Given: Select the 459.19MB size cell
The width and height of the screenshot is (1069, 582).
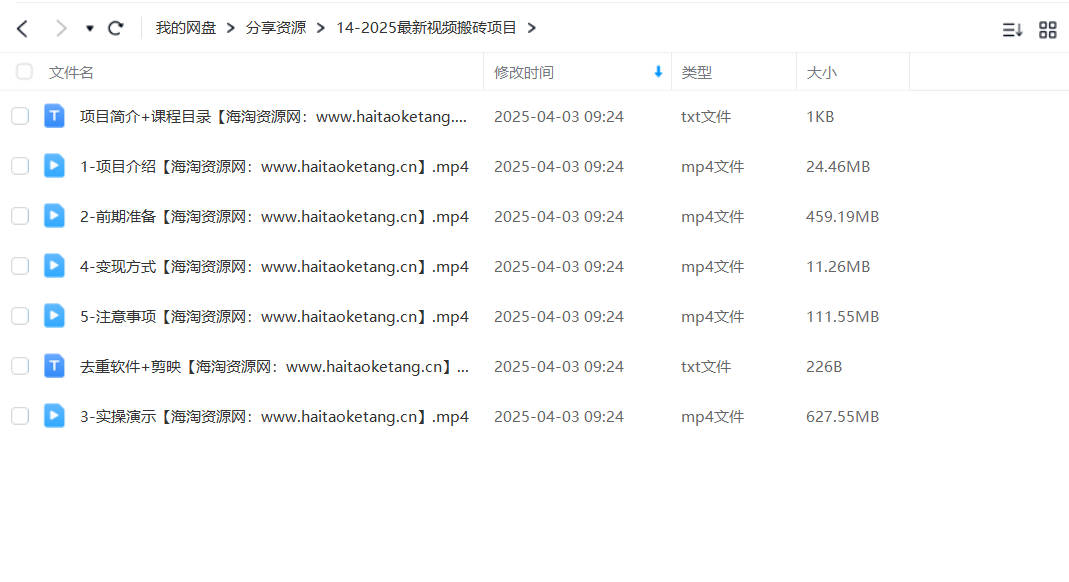Looking at the screenshot, I should pyautogui.click(x=843, y=217).
